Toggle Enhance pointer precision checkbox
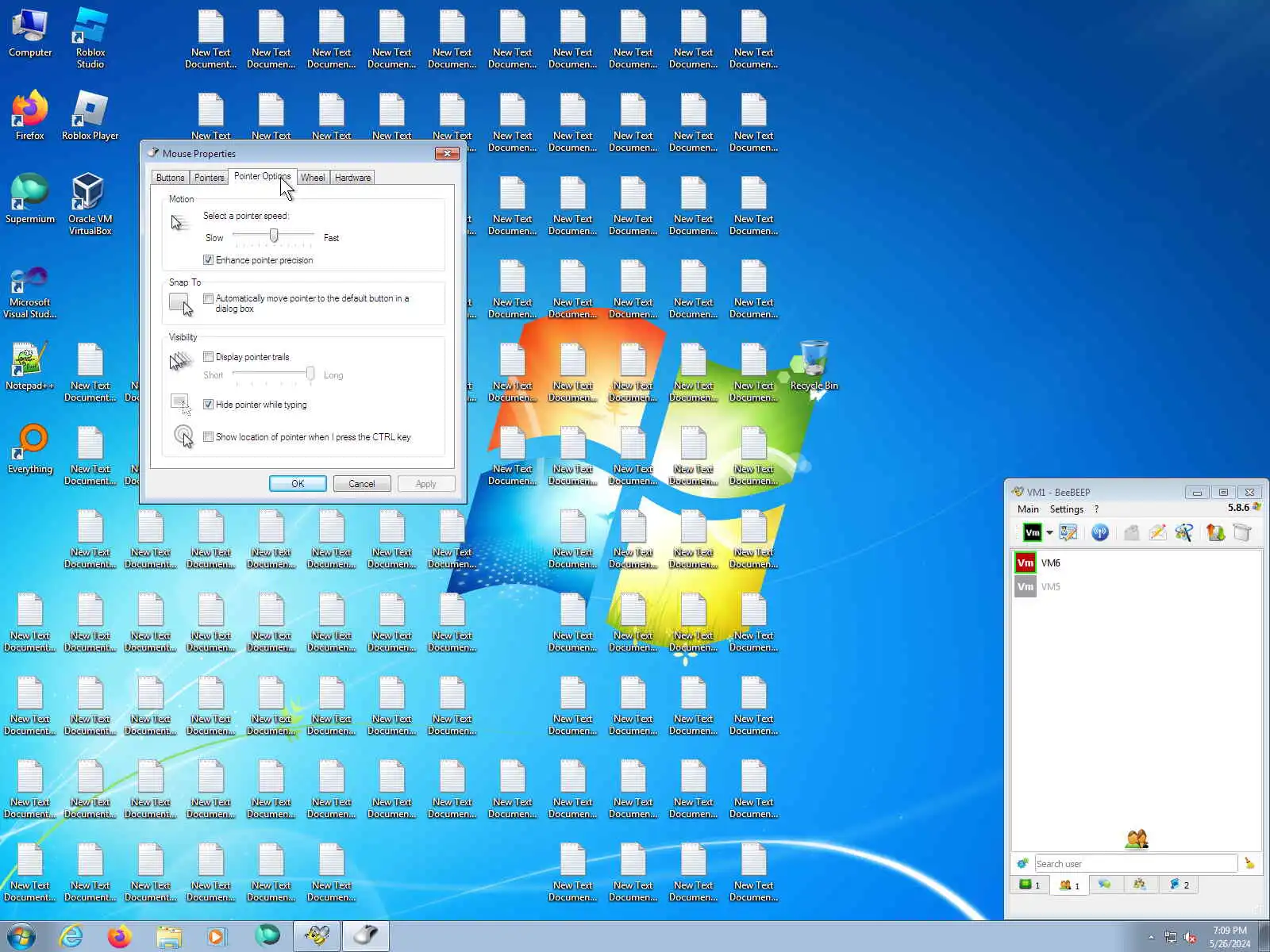The height and width of the screenshot is (952, 1270). (208, 260)
